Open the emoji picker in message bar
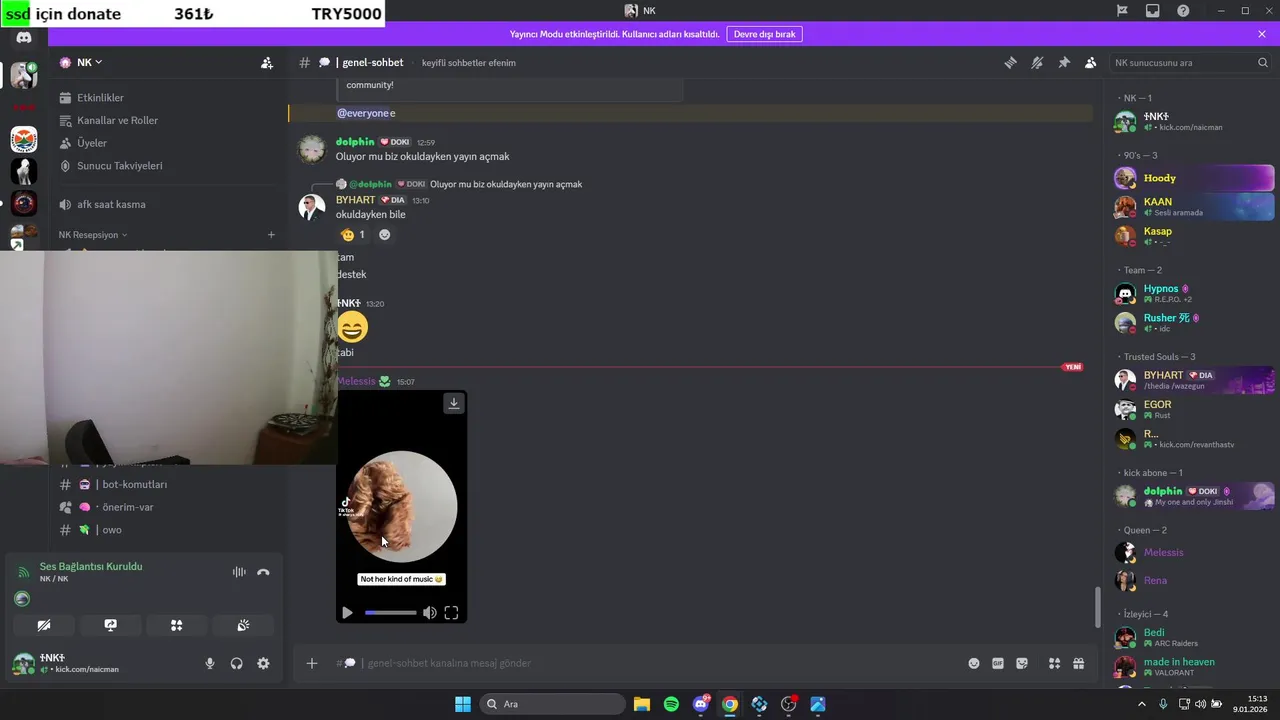The width and height of the screenshot is (1280, 720). click(x=974, y=663)
